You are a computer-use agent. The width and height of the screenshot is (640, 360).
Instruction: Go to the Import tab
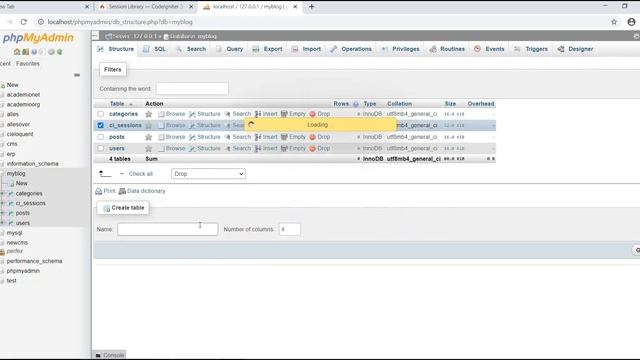[x=306, y=49]
